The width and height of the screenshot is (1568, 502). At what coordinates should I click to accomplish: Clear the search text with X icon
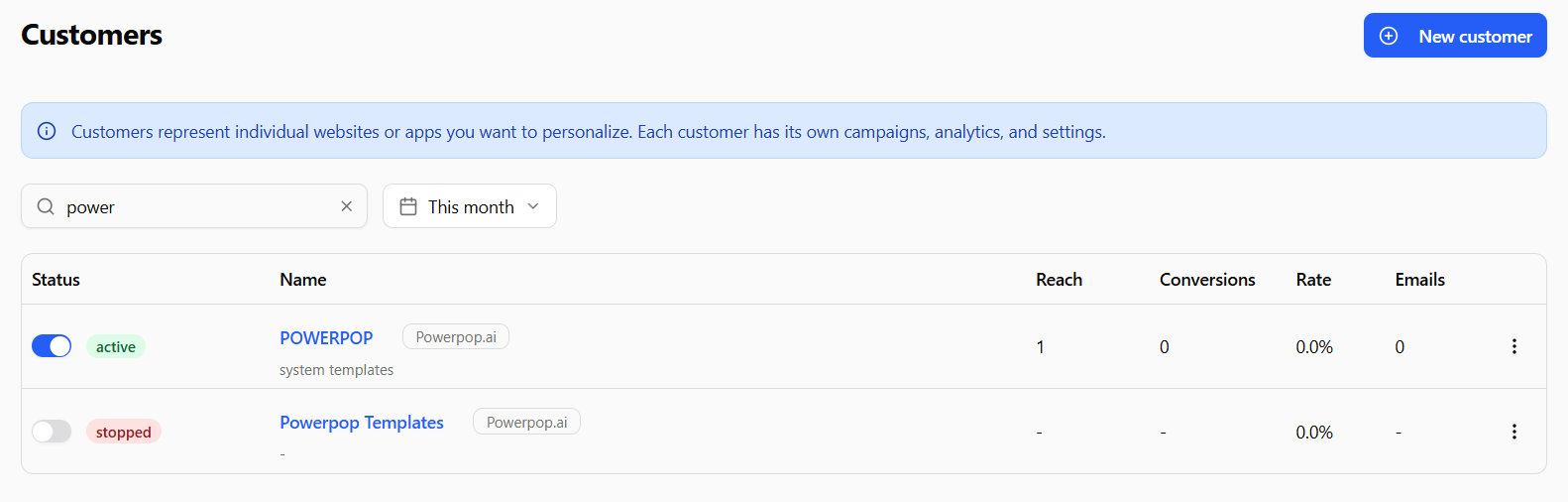[x=347, y=206]
